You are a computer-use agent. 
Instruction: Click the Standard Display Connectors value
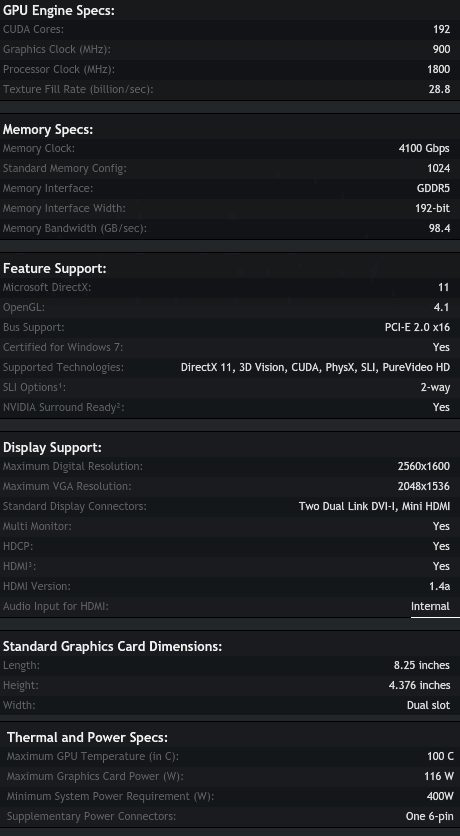coord(374,506)
